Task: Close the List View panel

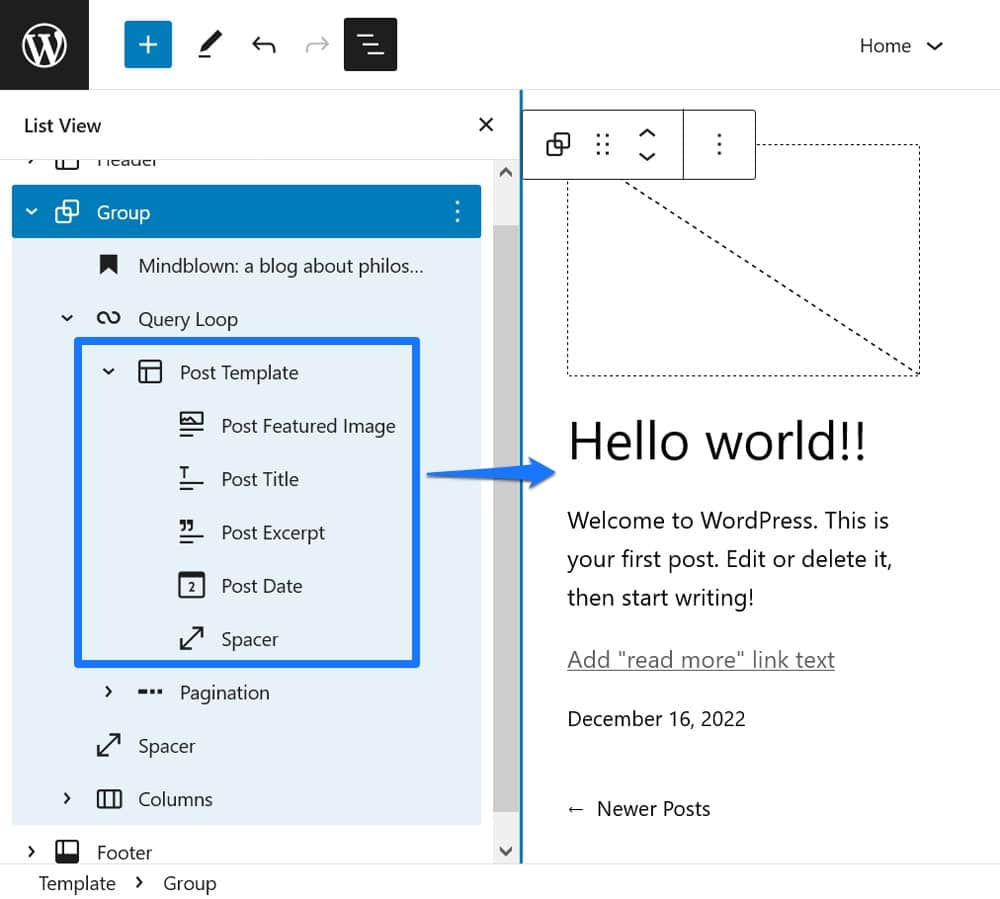Action: point(486,125)
